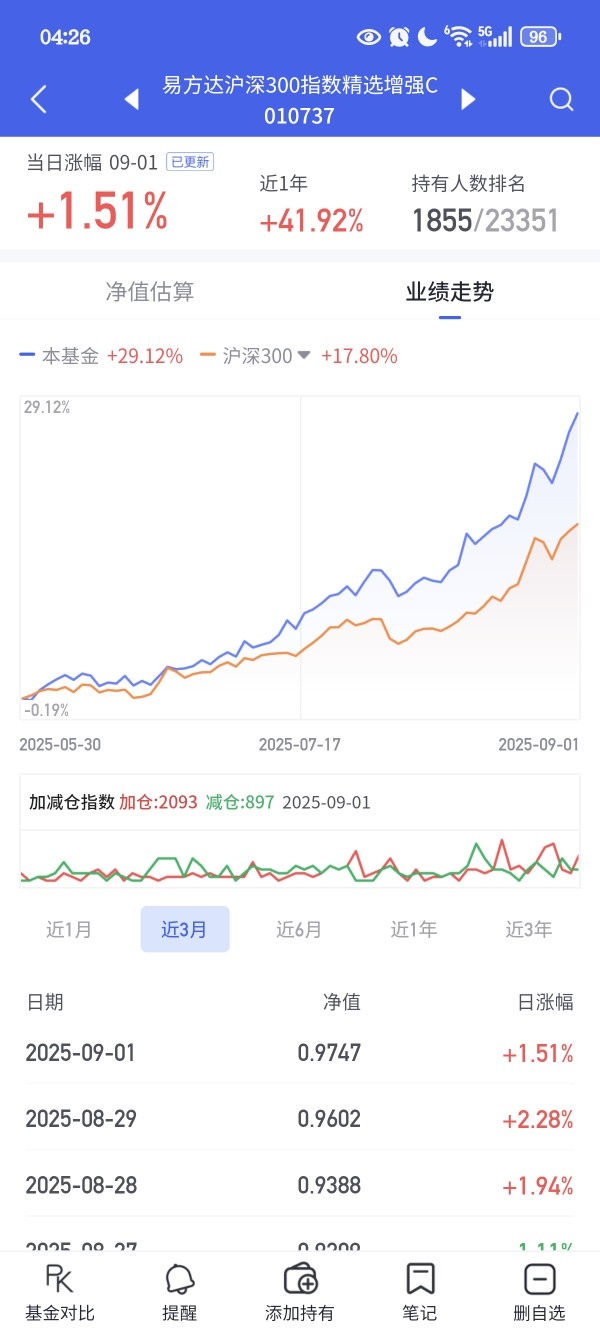Toggle 本基金 blue line legend
Image resolution: width=600 pixels, height=1332 pixels.
point(101,356)
